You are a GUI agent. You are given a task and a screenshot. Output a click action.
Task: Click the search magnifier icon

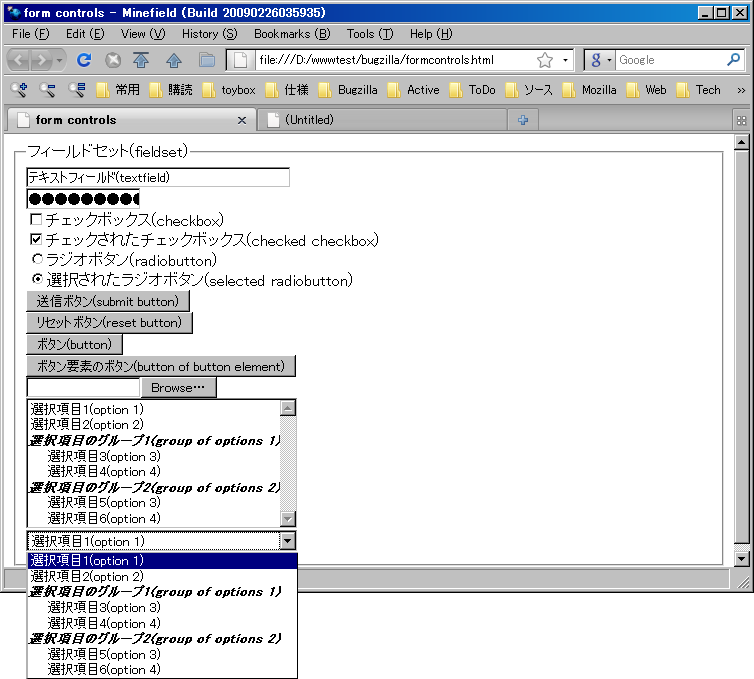[733, 60]
